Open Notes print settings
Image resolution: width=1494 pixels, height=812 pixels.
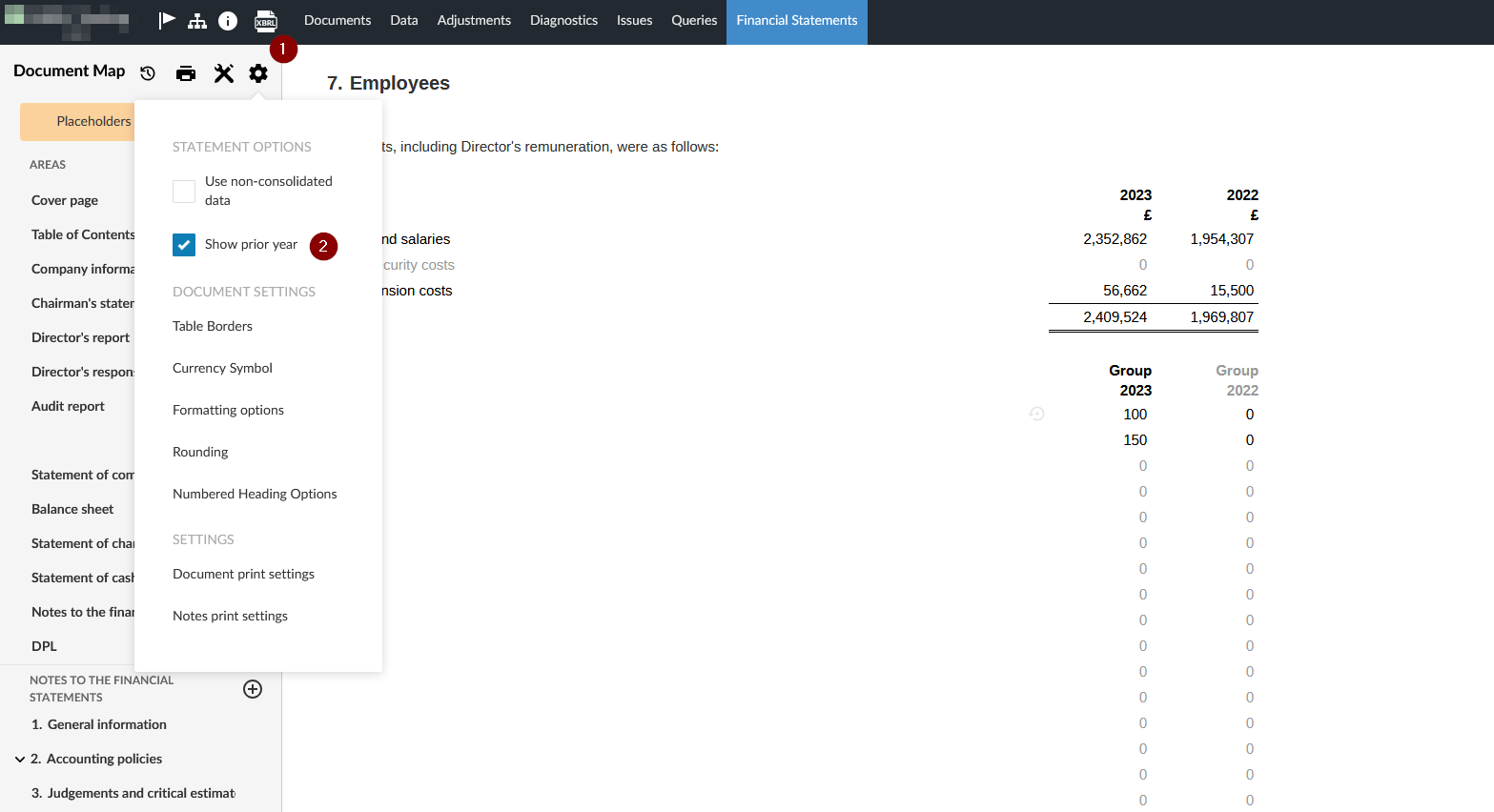click(x=230, y=616)
